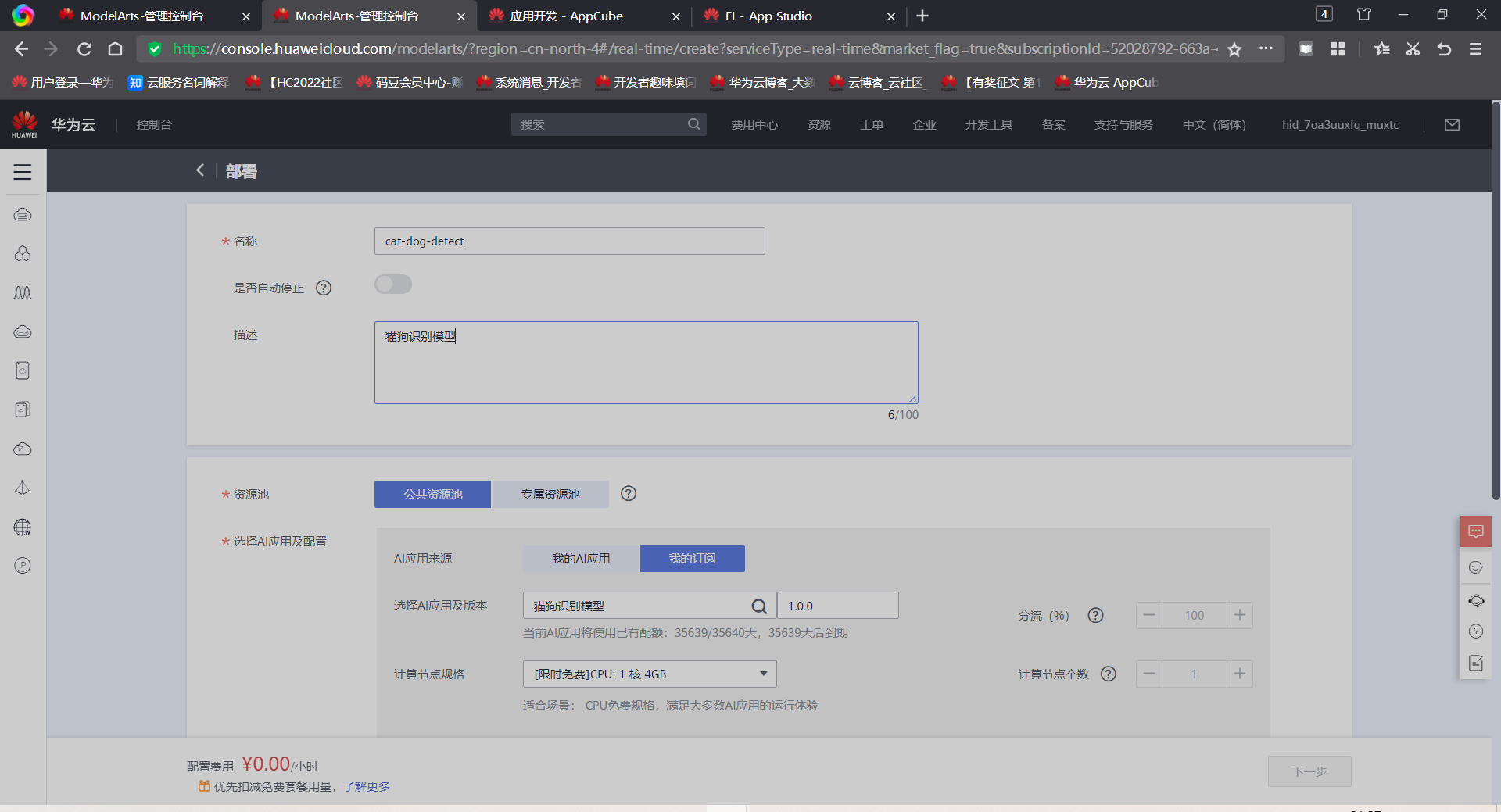Click help icon next to 分流 (%)
This screenshot has width=1501, height=812.
click(1096, 616)
